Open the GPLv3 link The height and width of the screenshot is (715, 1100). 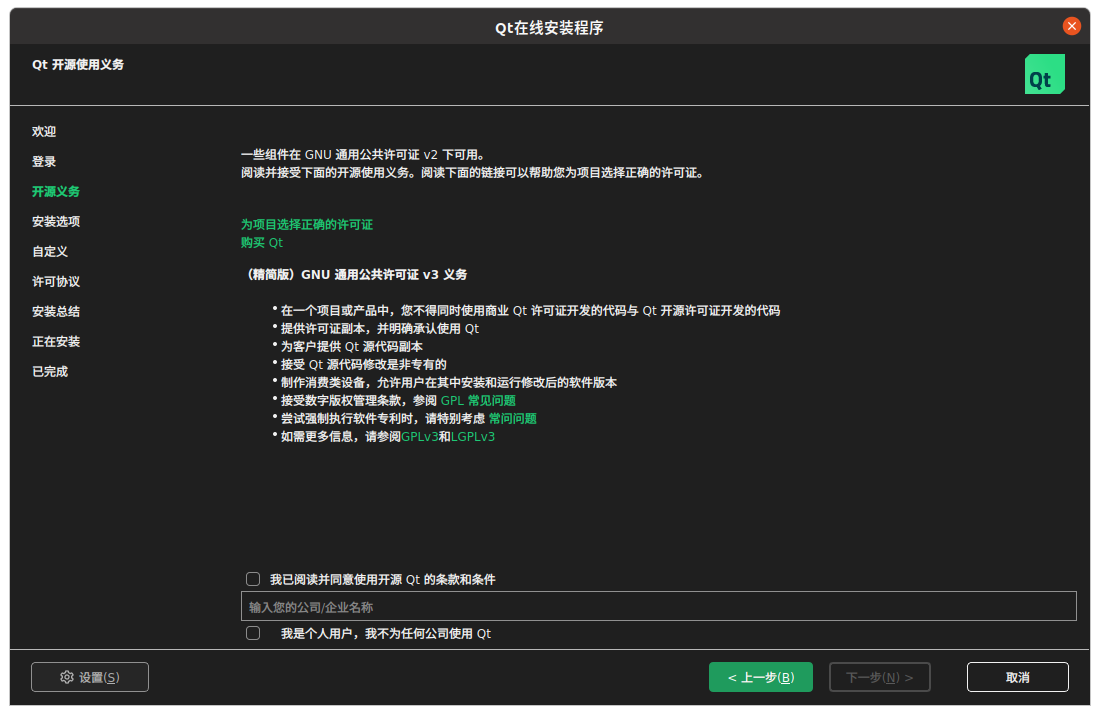420,436
